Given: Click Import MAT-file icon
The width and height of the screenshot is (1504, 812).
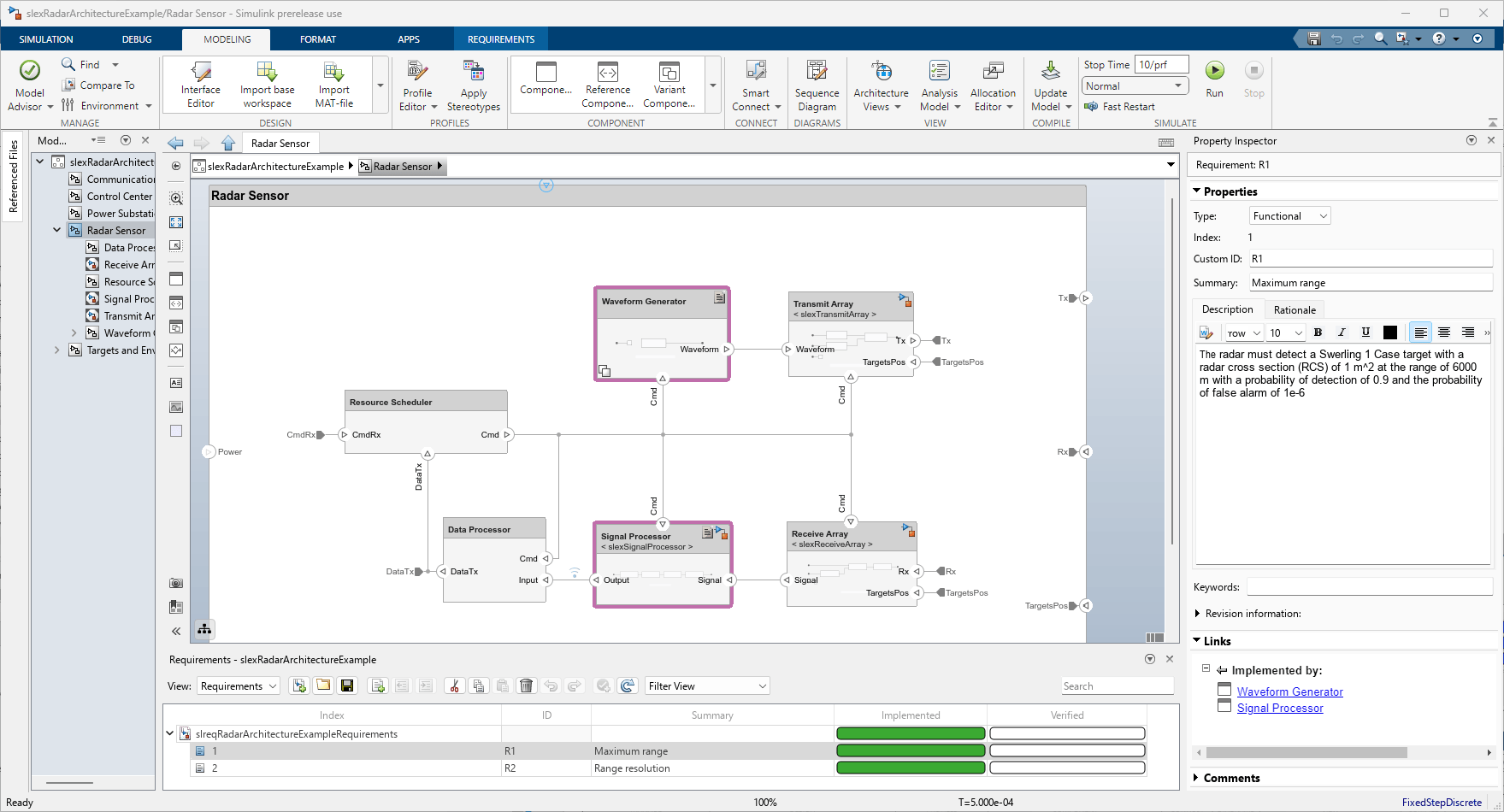Looking at the screenshot, I should point(333,85).
